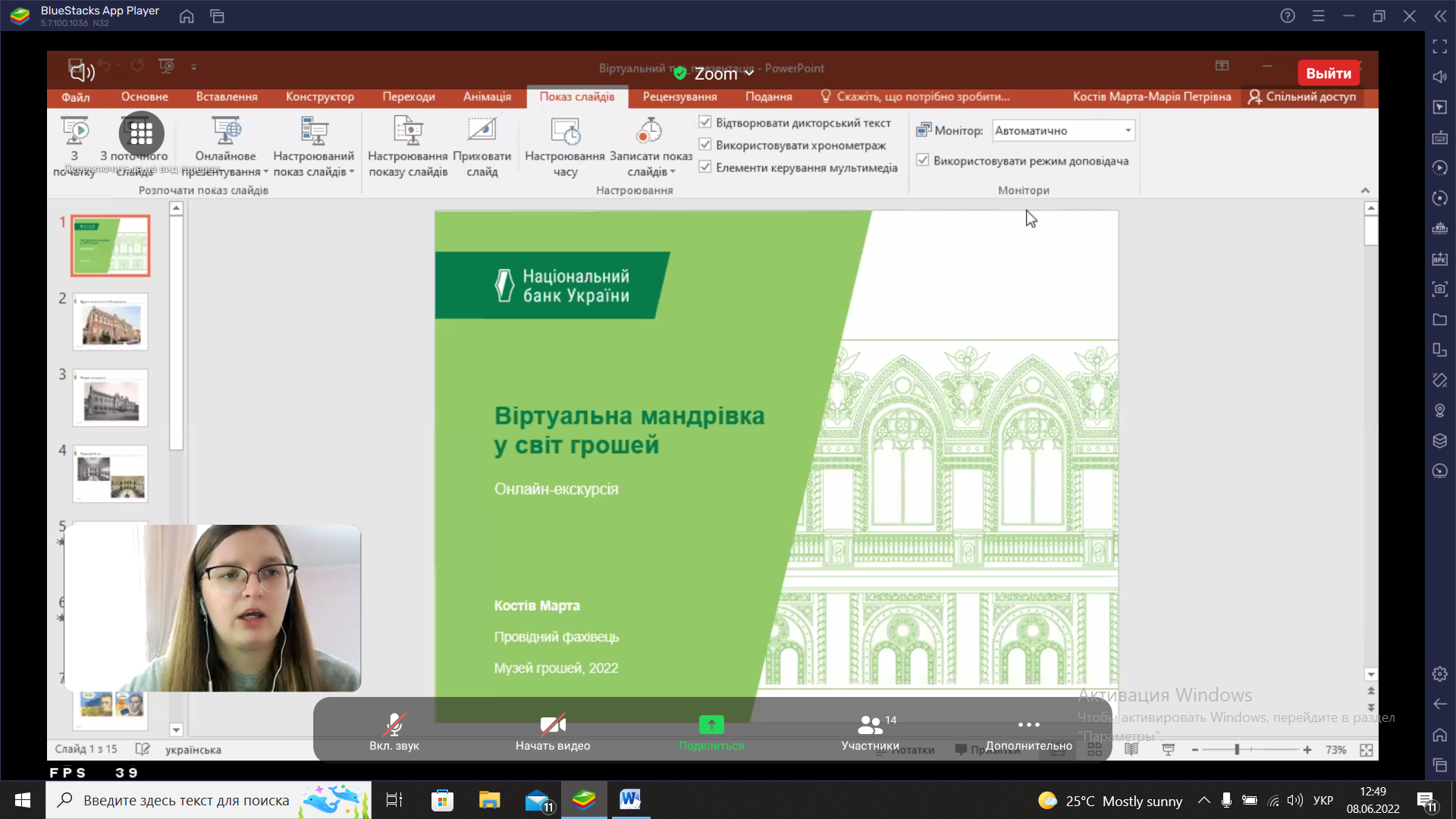The image size is (1456, 819).
Task: Click zoom in plus in status bar
Action: [x=1307, y=750]
